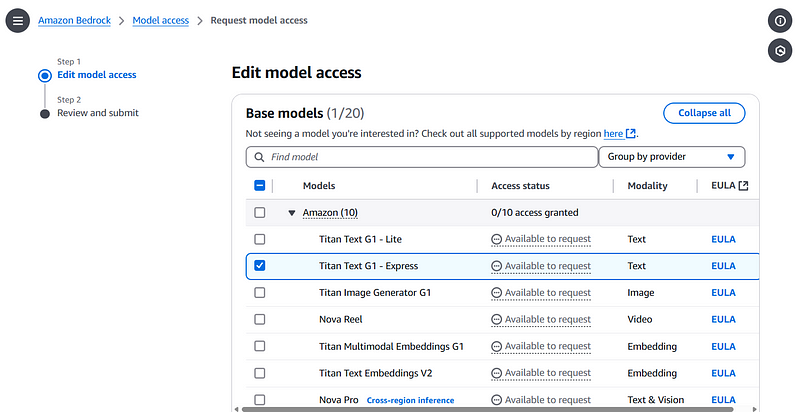Click the scrollbar right arrow

click(755, 409)
